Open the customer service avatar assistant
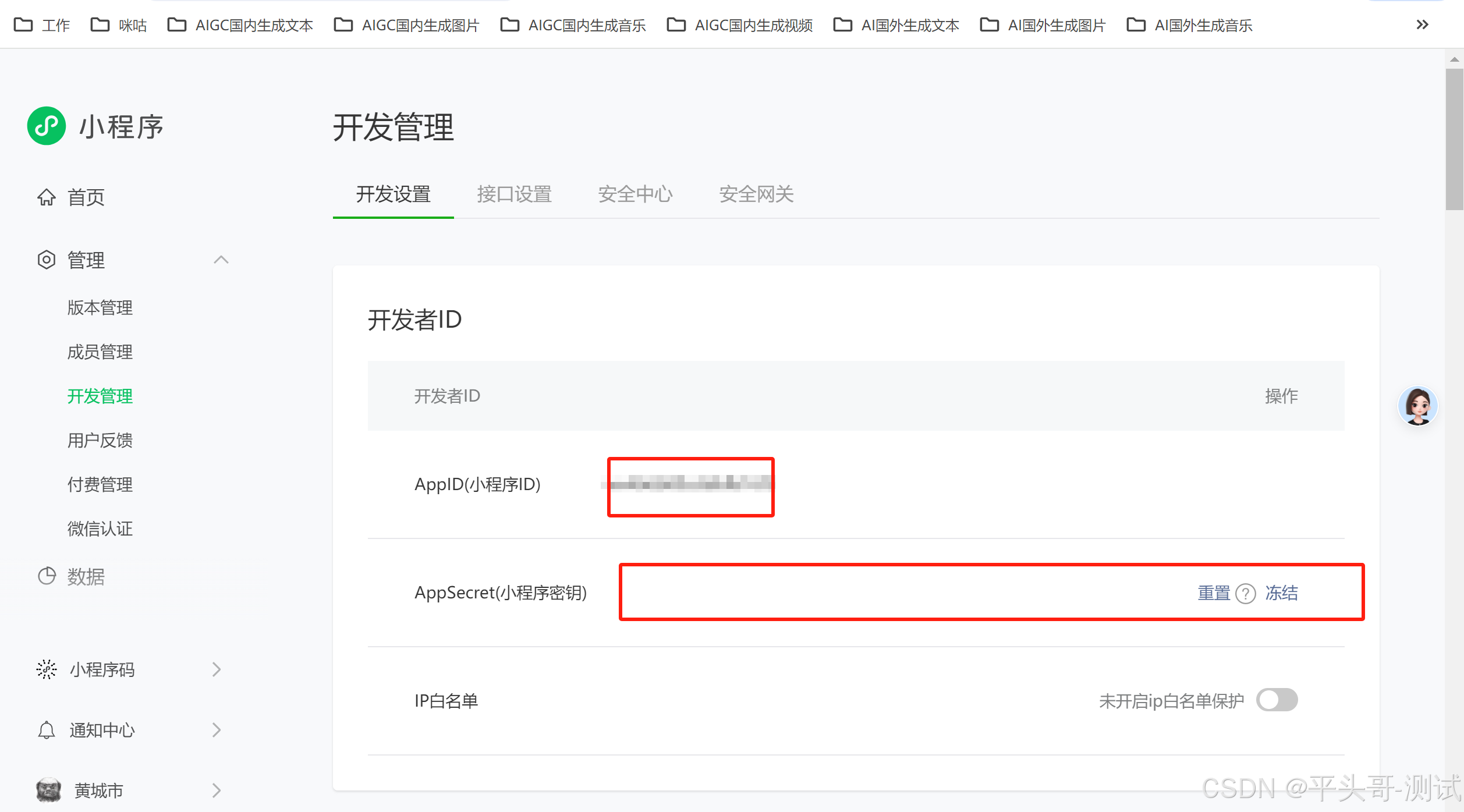This screenshot has height=812, width=1464. click(x=1417, y=406)
